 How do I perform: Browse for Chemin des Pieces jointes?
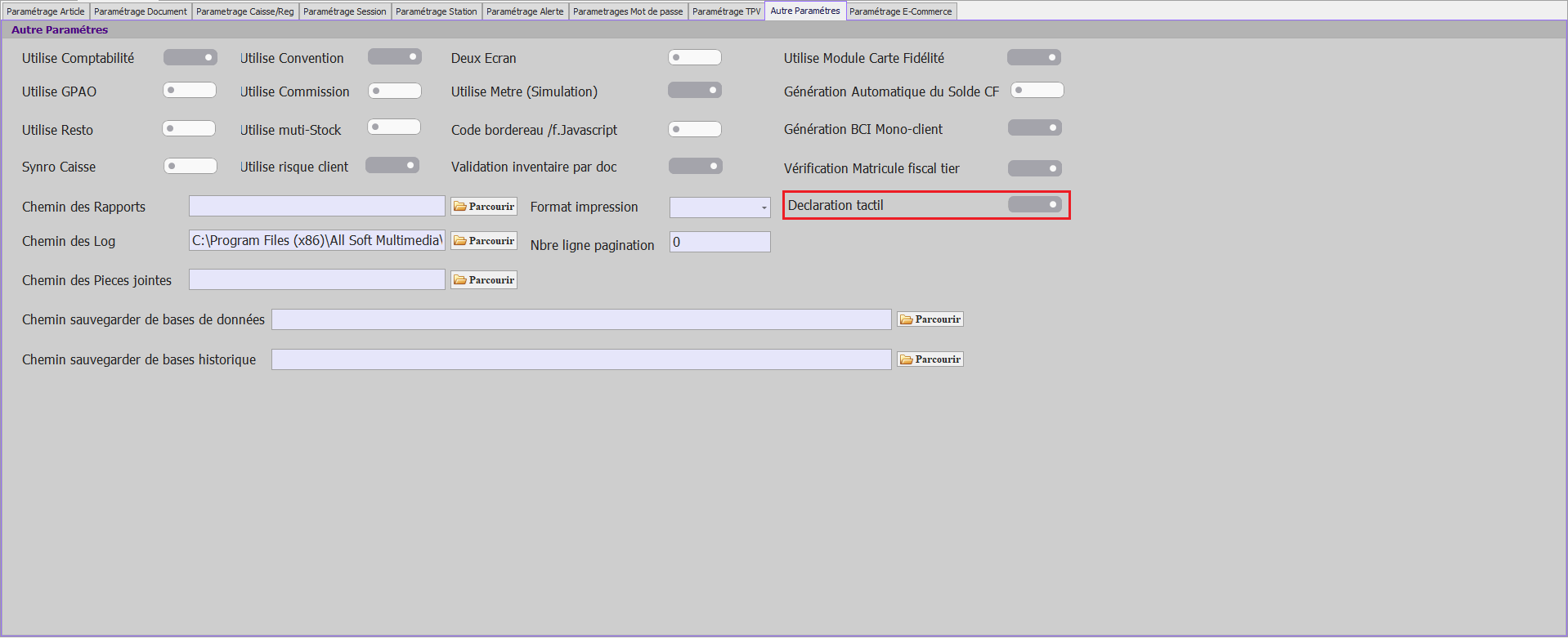[484, 280]
